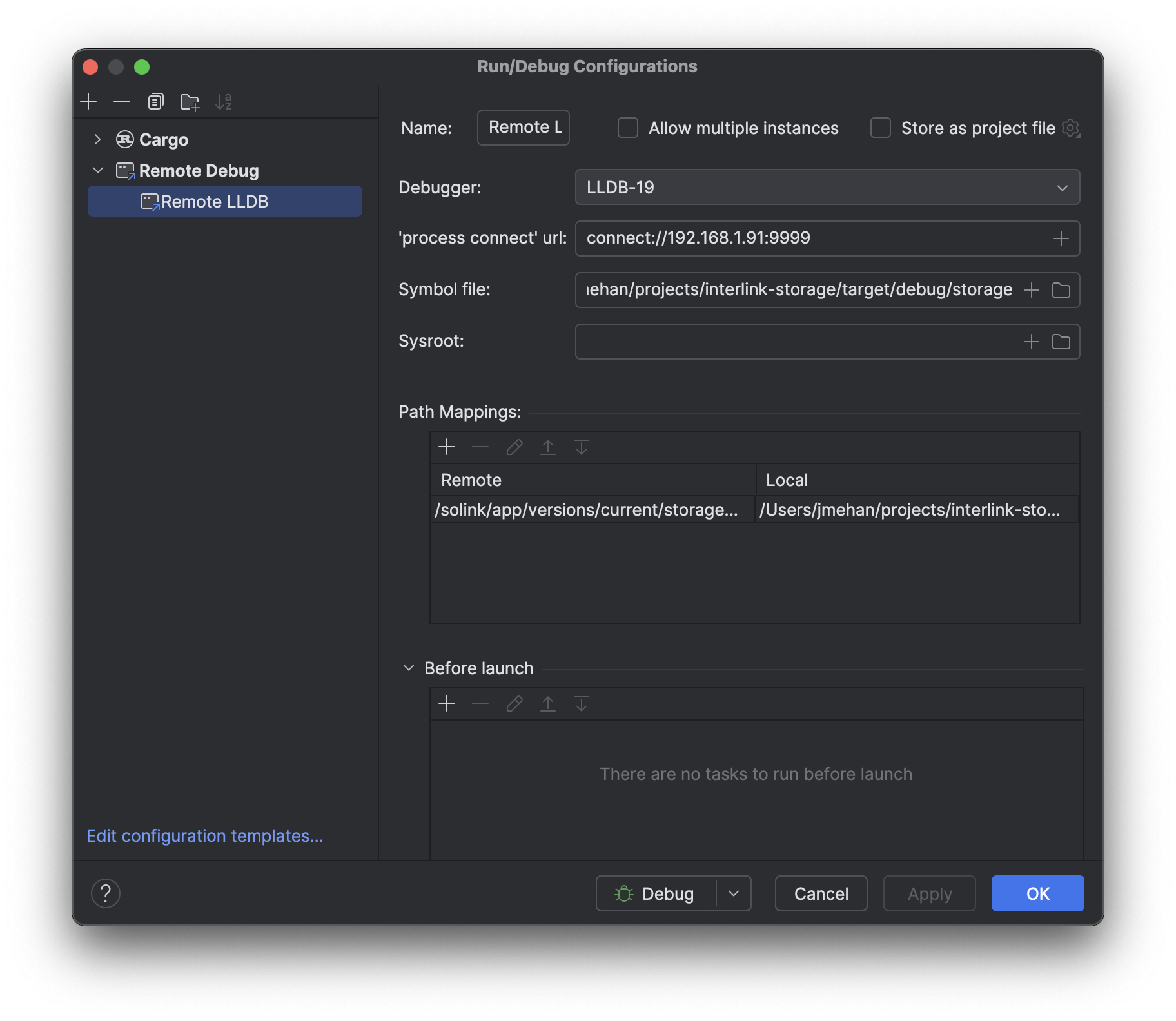Viewport: 1176px width, 1021px height.
Task: Click the new folder icon in sidebar toolbar
Action: pos(190,102)
